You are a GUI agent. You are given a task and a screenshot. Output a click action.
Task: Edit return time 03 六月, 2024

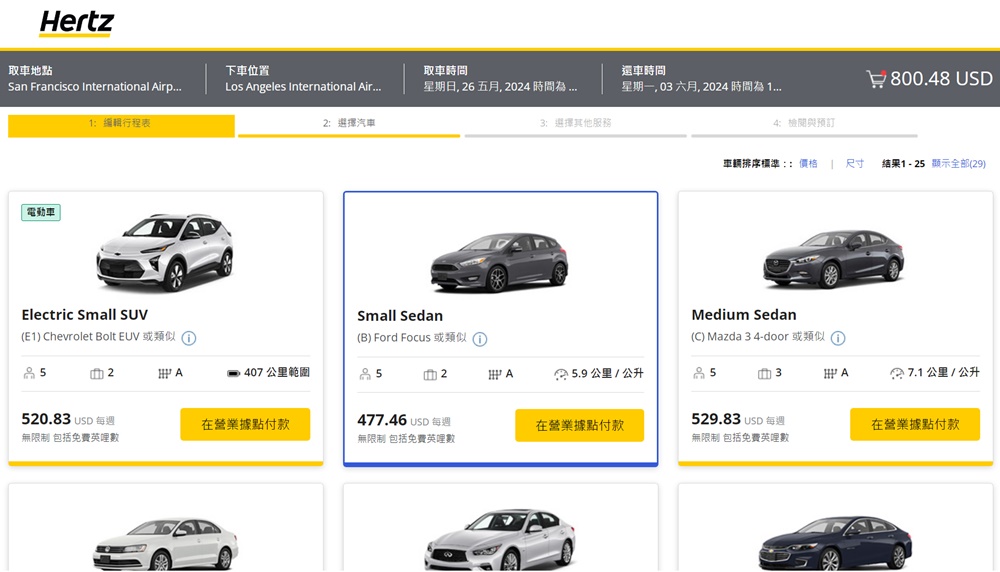[x=702, y=79]
